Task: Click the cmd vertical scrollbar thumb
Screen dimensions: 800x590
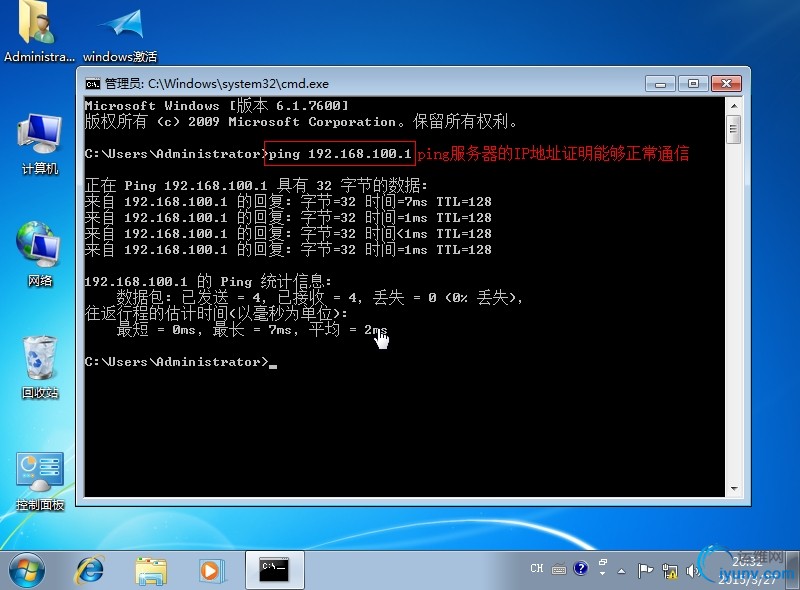Action: [734, 129]
